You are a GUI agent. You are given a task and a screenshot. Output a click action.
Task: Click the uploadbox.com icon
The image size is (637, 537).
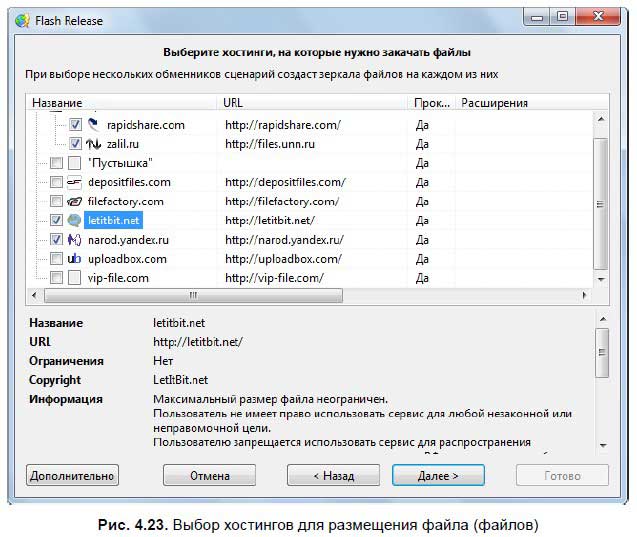pos(74,259)
